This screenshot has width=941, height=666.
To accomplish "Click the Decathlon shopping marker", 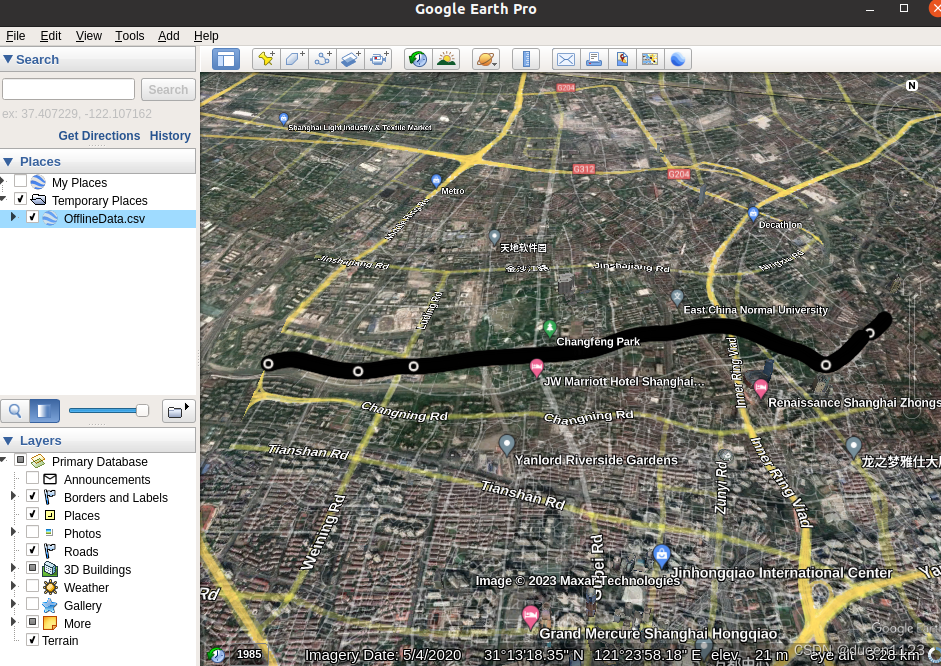I will click(753, 213).
